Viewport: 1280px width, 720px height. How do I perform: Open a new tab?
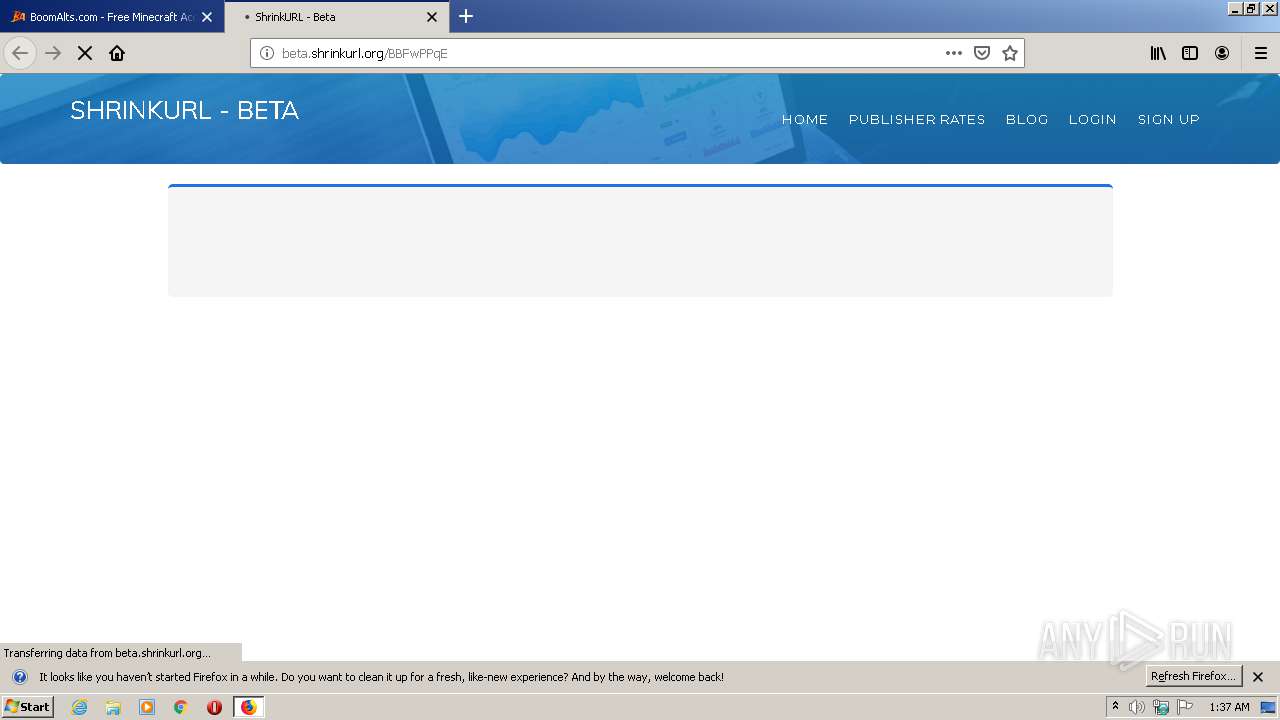pyautogui.click(x=466, y=16)
